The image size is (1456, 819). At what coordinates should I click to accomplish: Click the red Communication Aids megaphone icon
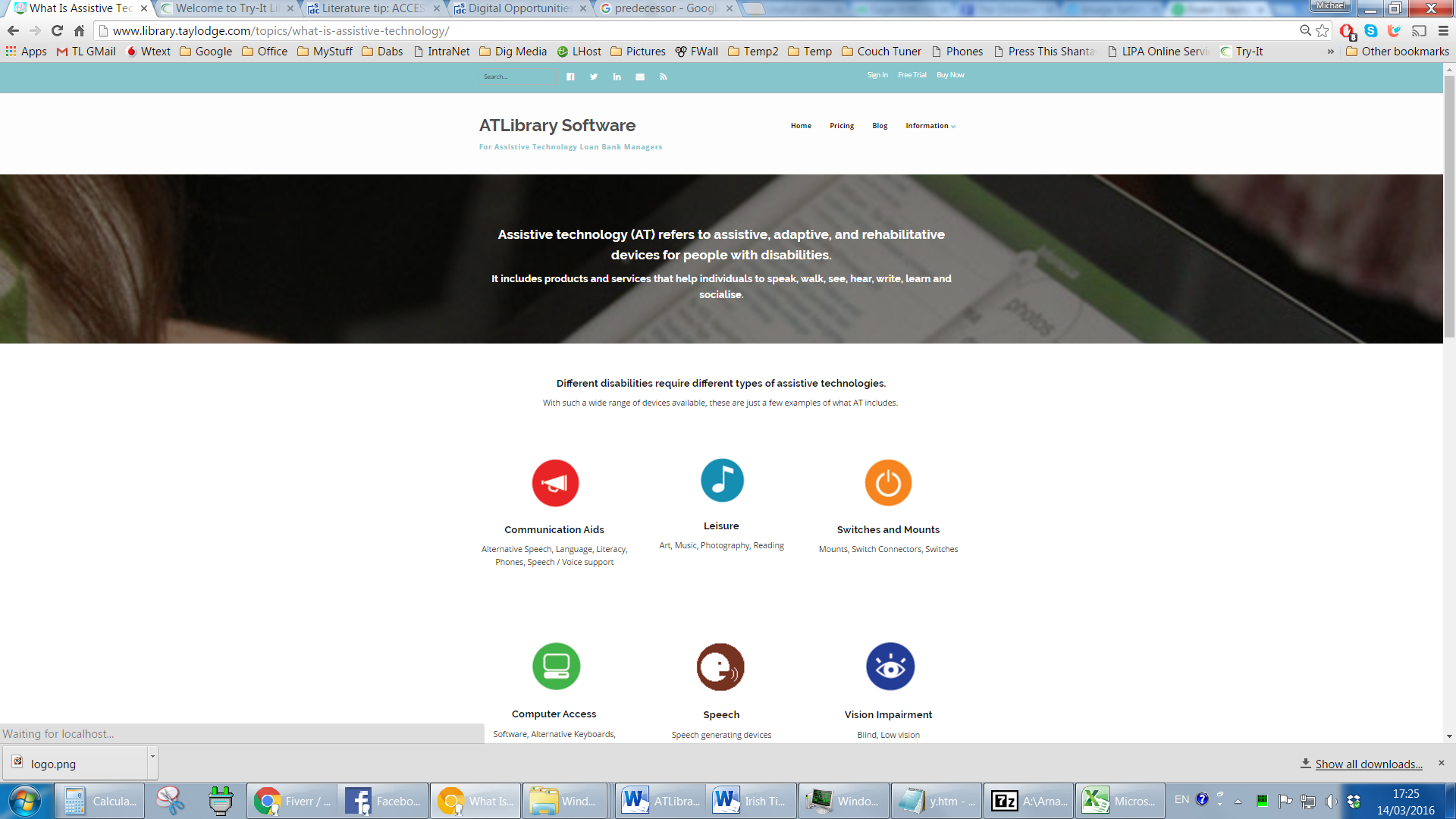tap(555, 483)
